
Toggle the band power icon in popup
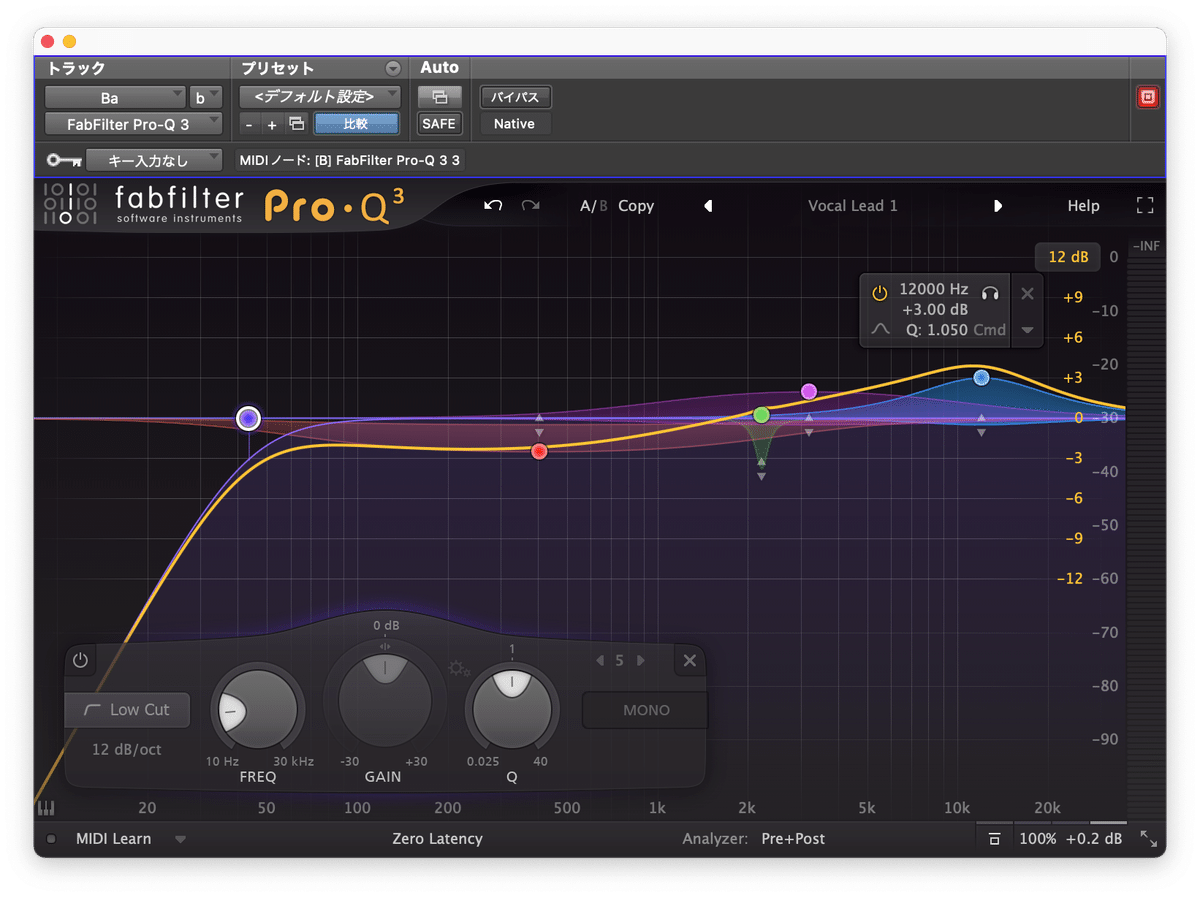click(880, 293)
